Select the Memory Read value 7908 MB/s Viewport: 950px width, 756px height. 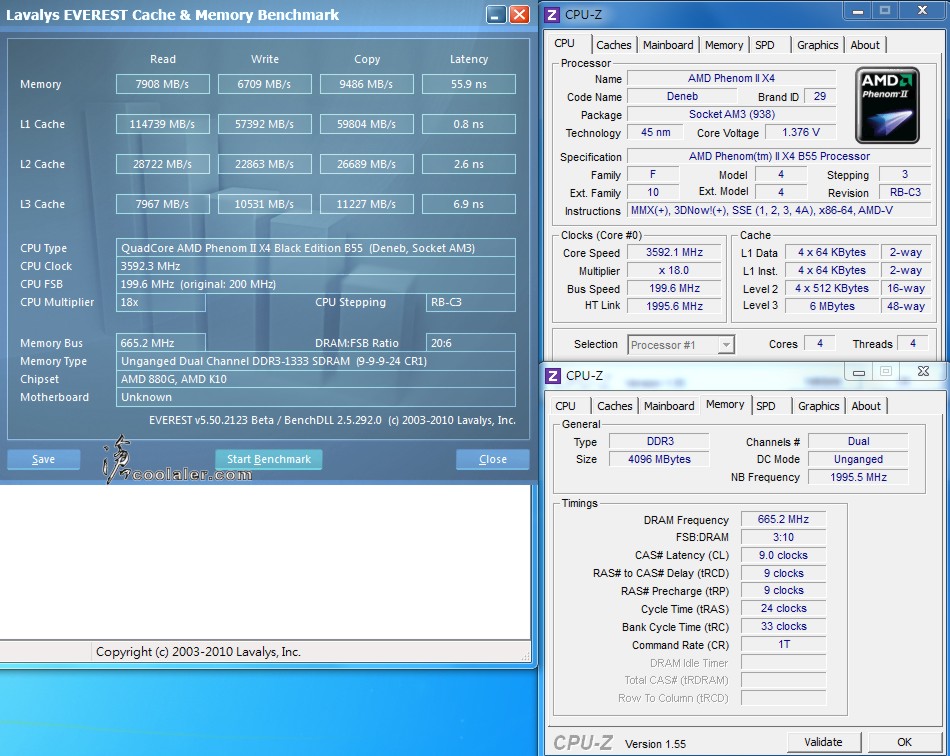click(x=163, y=84)
